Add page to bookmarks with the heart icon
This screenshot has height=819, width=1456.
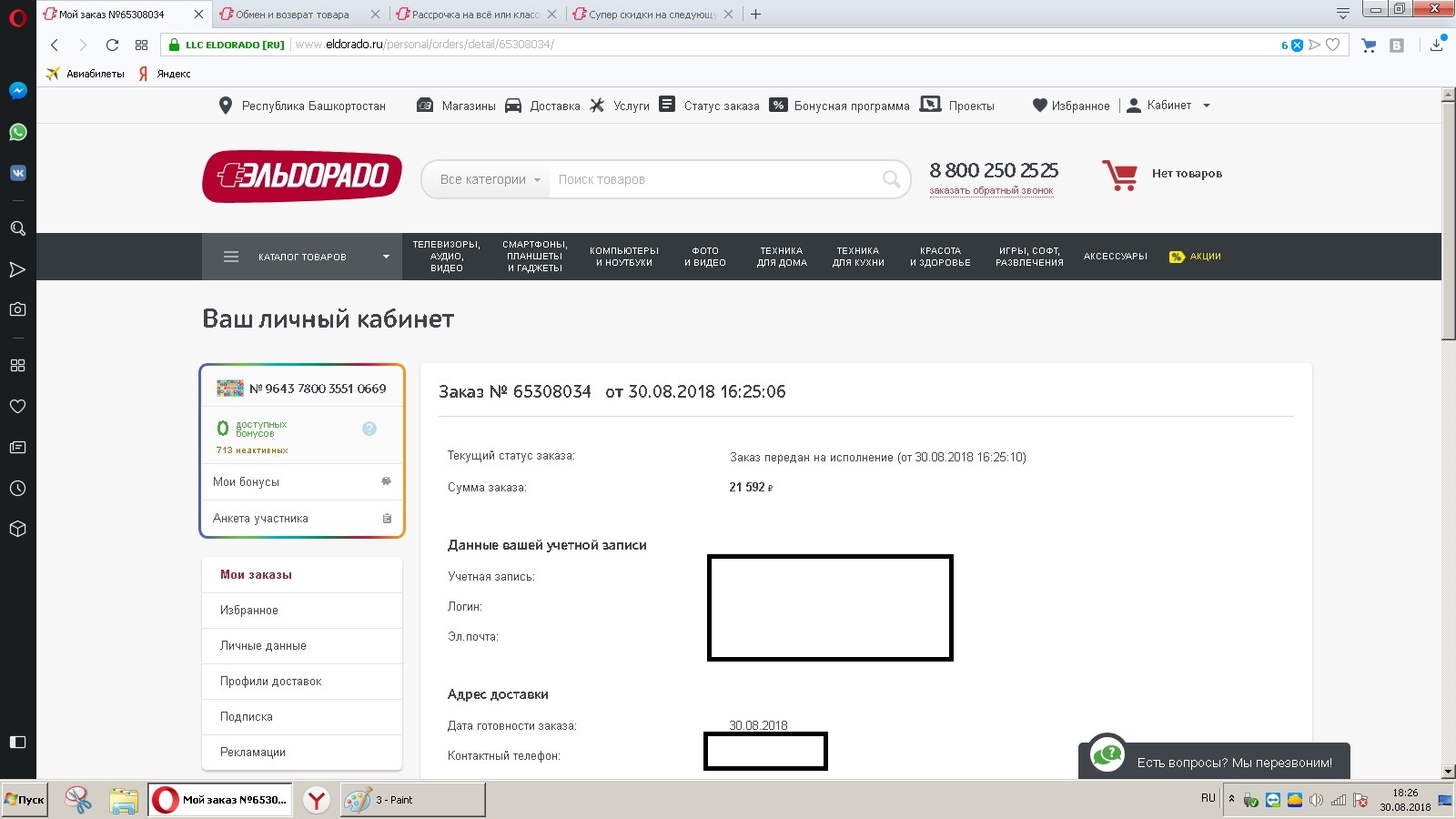[1333, 45]
